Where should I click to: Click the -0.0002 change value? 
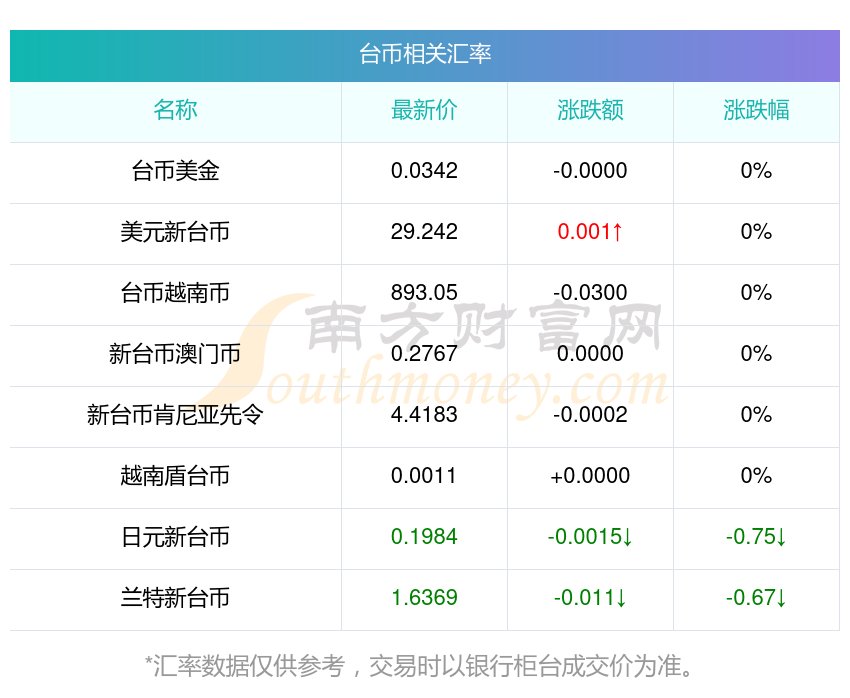pos(590,415)
